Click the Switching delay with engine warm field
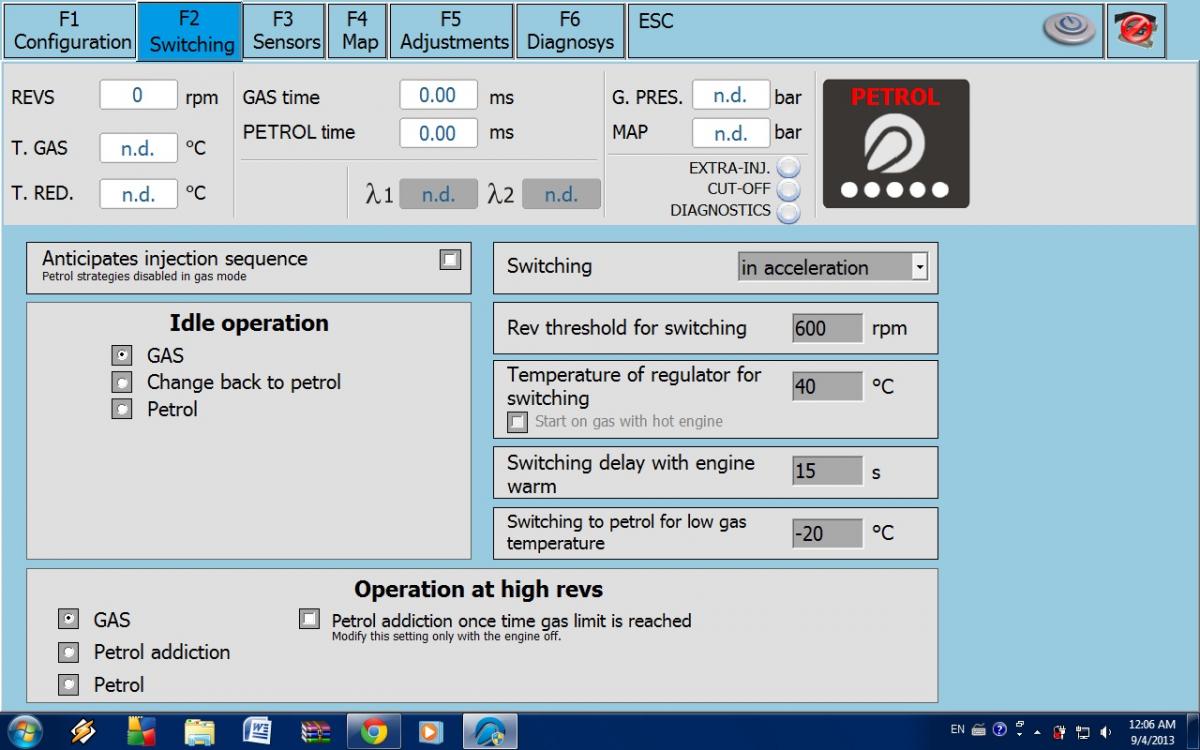Image resolution: width=1200 pixels, height=750 pixels. (827, 472)
